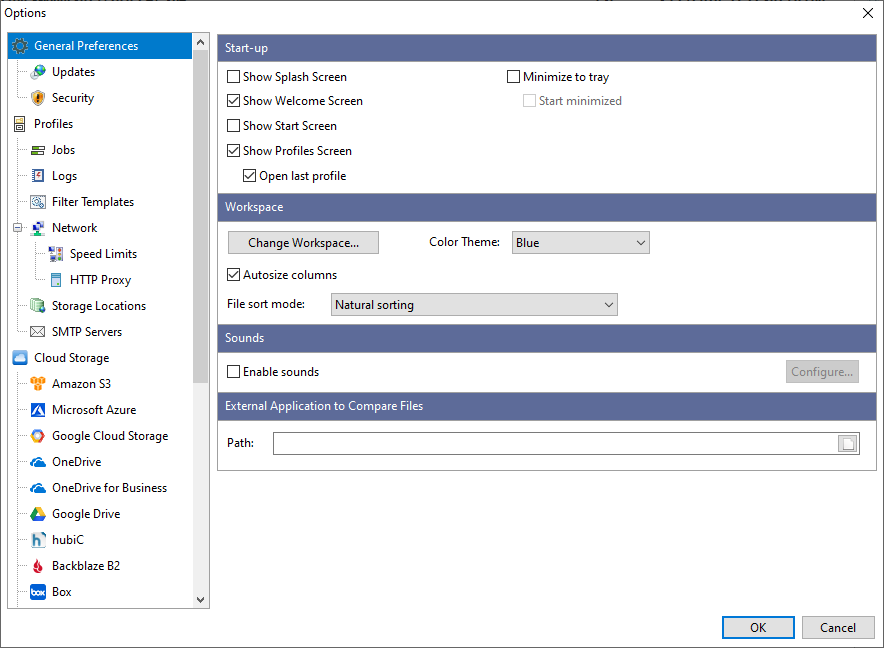The height and width of the screenshot is (648, 884).
Task: Toggle the Start minimized checkbox
Action: 529,101
